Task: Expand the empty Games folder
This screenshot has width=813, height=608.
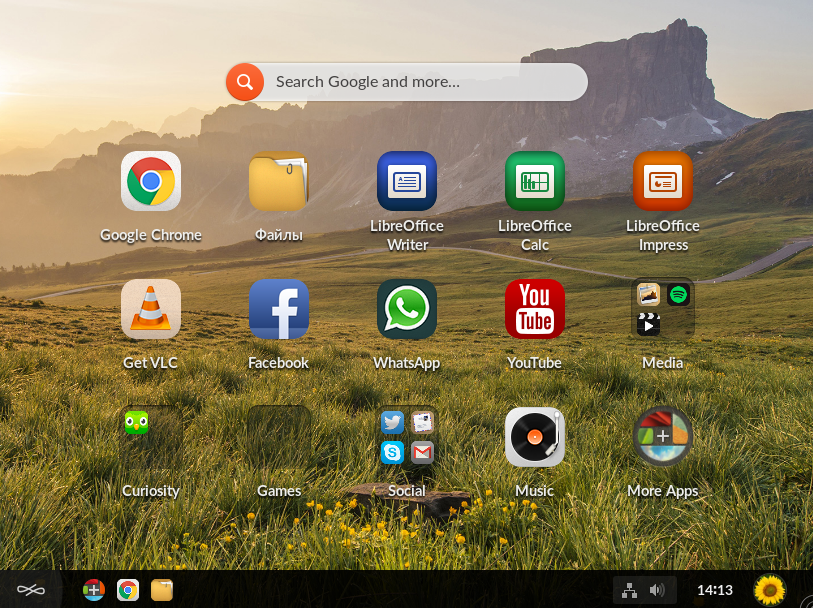Action: 279,437
